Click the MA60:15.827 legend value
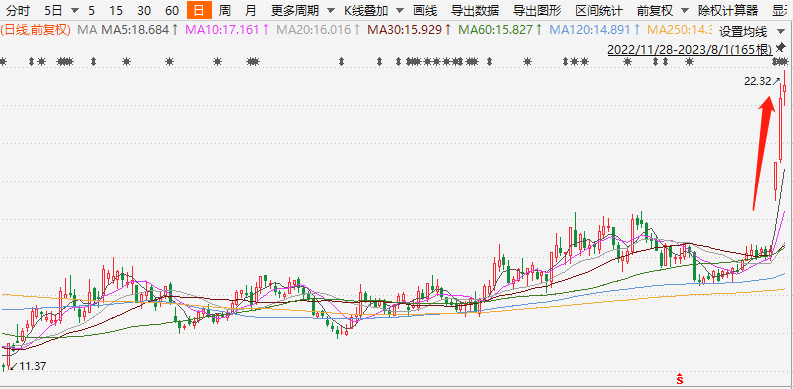Screen dimensions: 793x389 click(501, 30)
